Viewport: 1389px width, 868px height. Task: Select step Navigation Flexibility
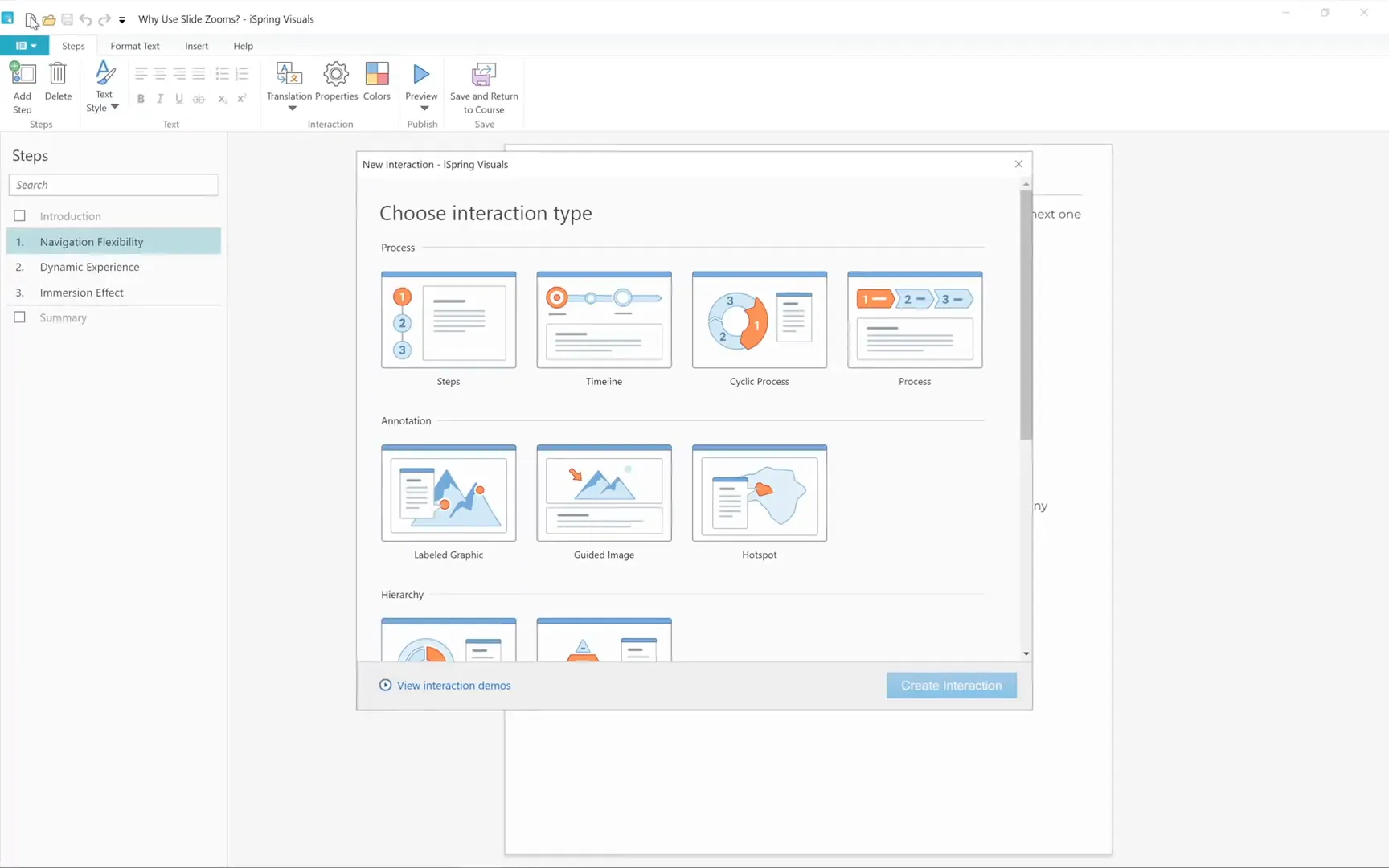click(x=113, y=241)
